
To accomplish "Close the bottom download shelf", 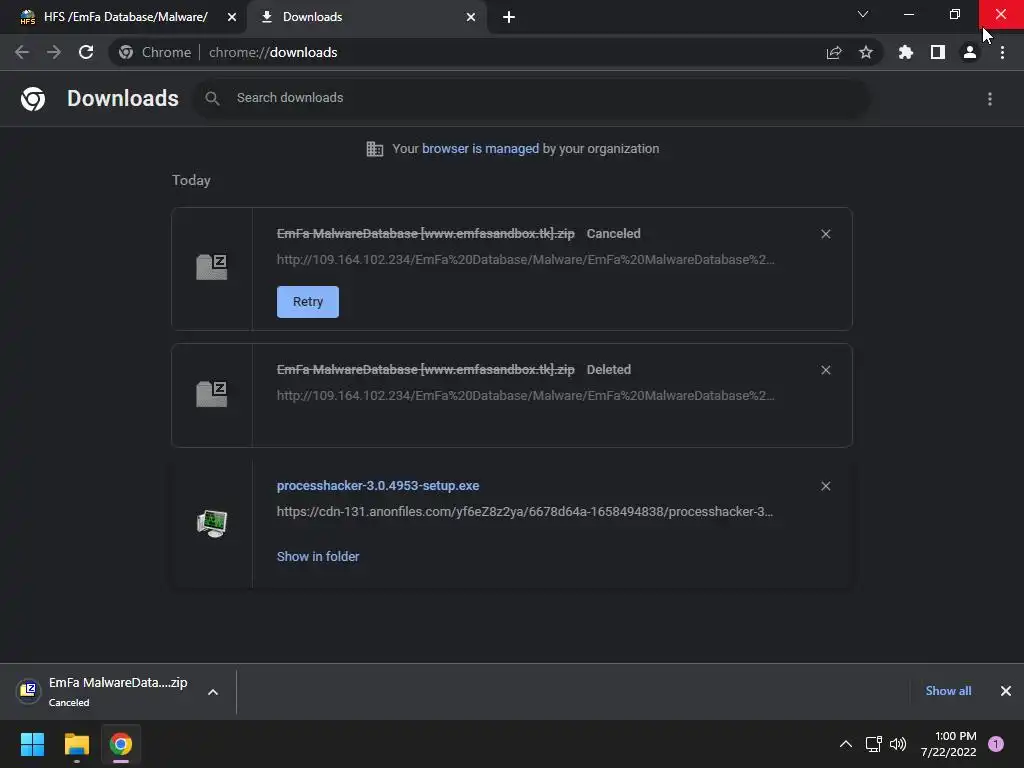I will pos(1006,690).
